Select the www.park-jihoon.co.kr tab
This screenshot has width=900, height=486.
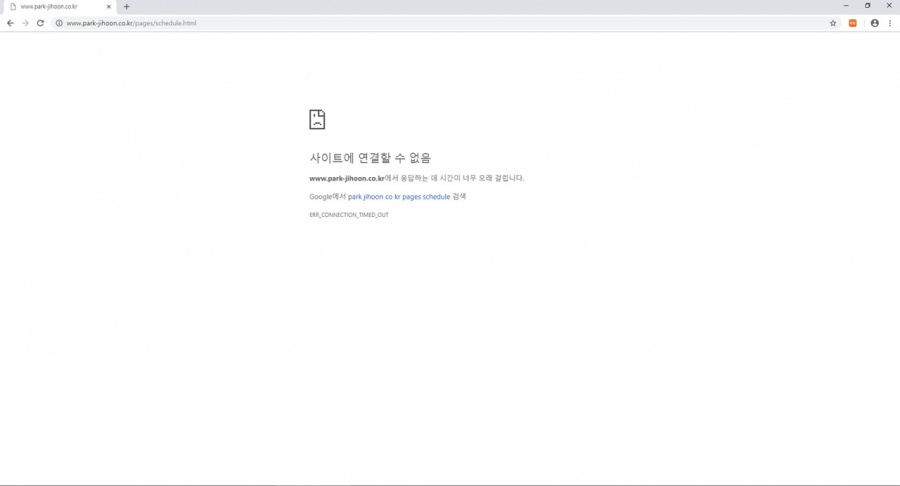tap(55, 7)
